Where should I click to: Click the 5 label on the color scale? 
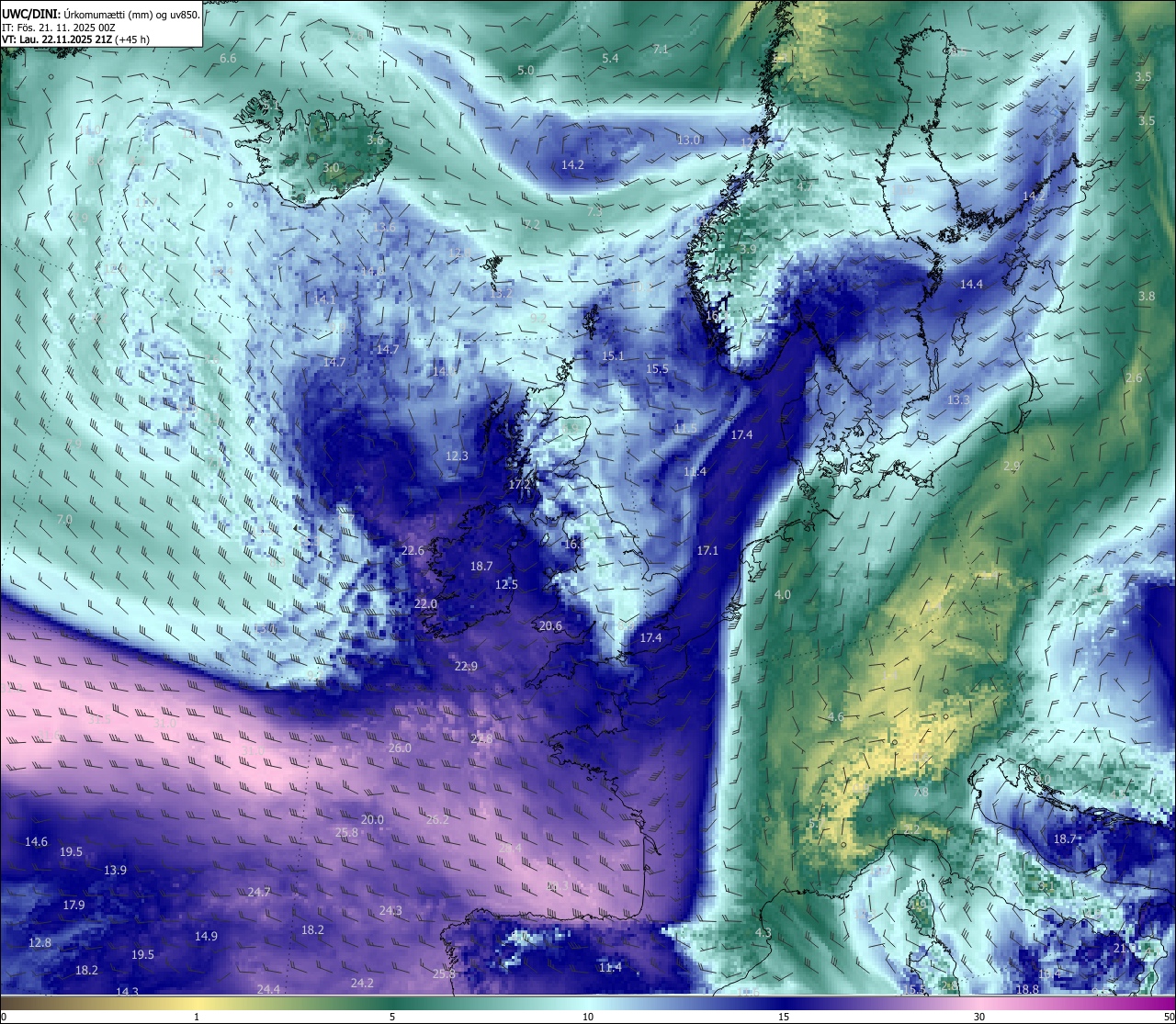coord(392,1017)
